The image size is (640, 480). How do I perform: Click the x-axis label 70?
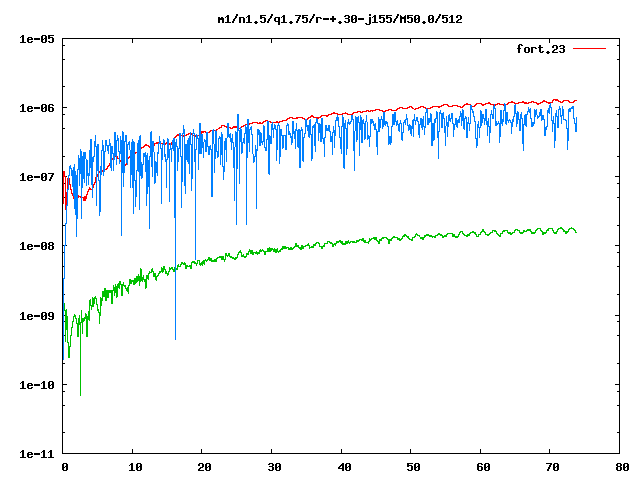tap(553, 467)
